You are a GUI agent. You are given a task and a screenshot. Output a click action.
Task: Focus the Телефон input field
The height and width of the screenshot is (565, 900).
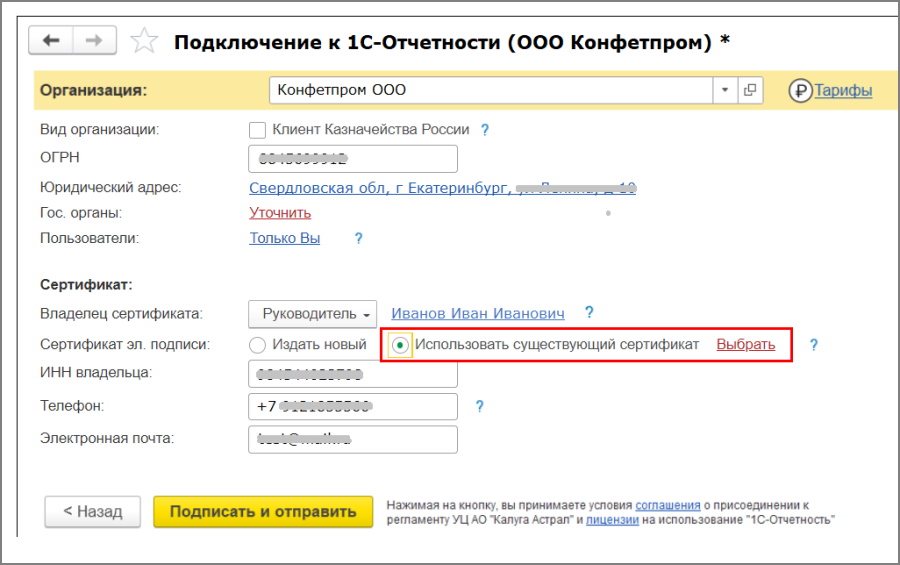(353, 407)
